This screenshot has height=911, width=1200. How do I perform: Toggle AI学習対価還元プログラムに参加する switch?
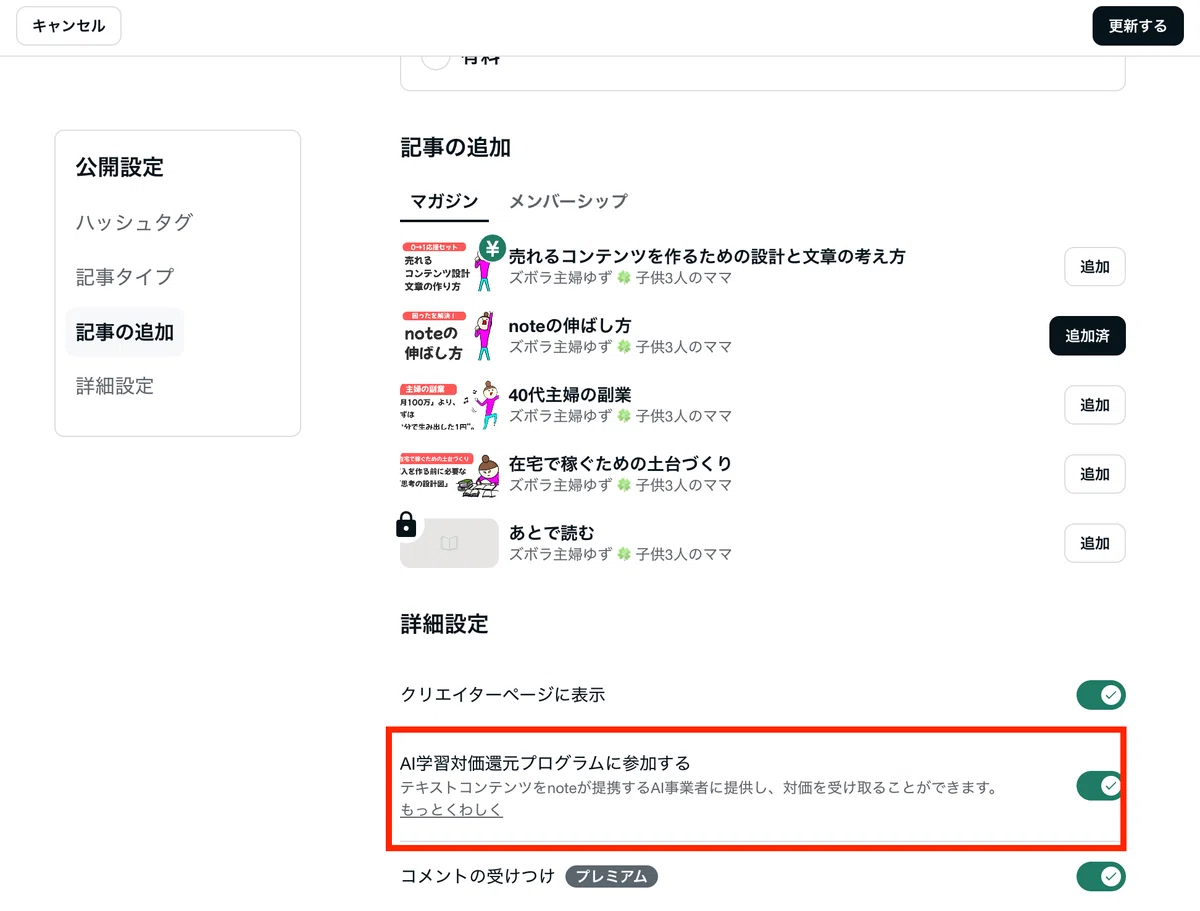(x=1101, y=786)
